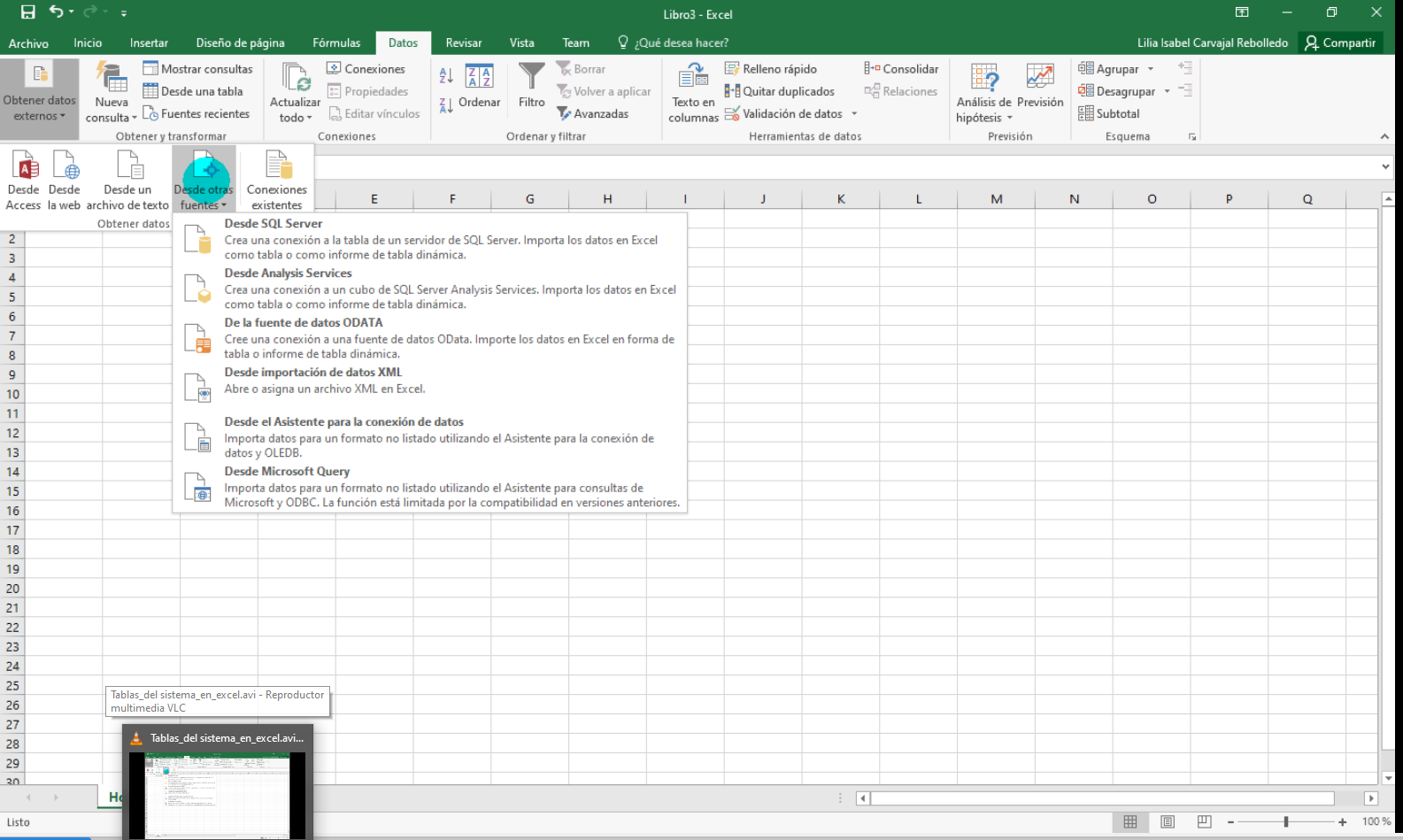This screenshot has height=840, width=1403.
Task: Expand the Agrupar dropdown arrow
Action: [1151, 68]
